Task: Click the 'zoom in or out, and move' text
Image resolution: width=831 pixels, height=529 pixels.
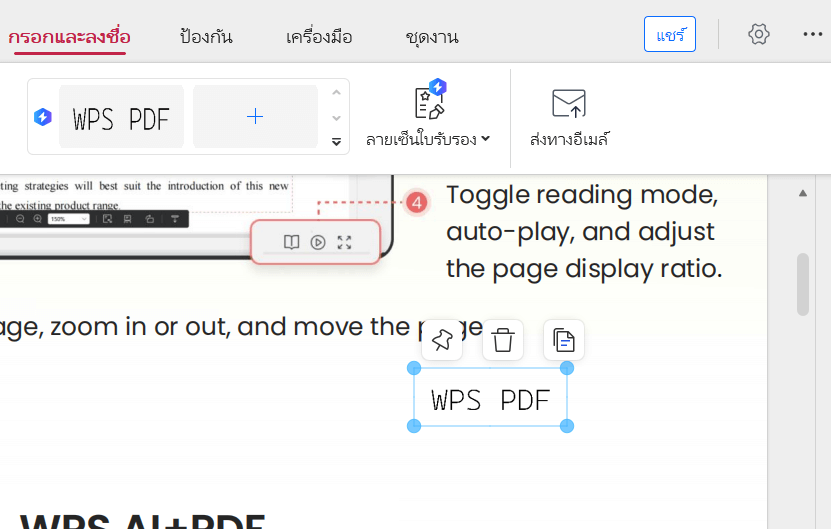Action: pos(208,327)
